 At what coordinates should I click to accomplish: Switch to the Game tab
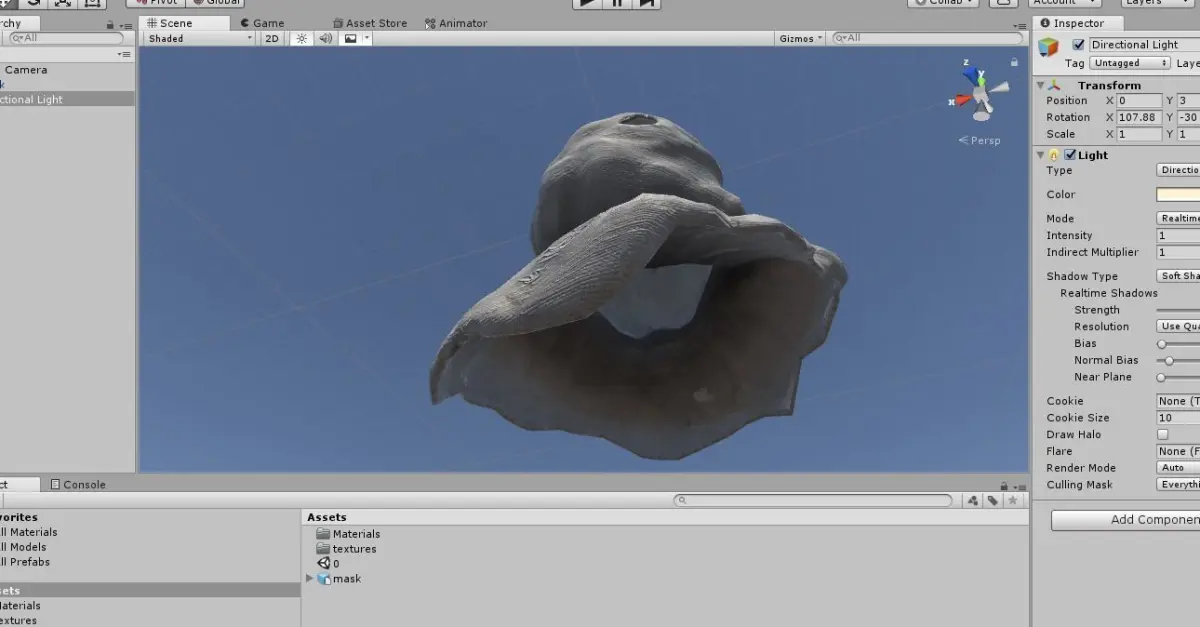263,23
